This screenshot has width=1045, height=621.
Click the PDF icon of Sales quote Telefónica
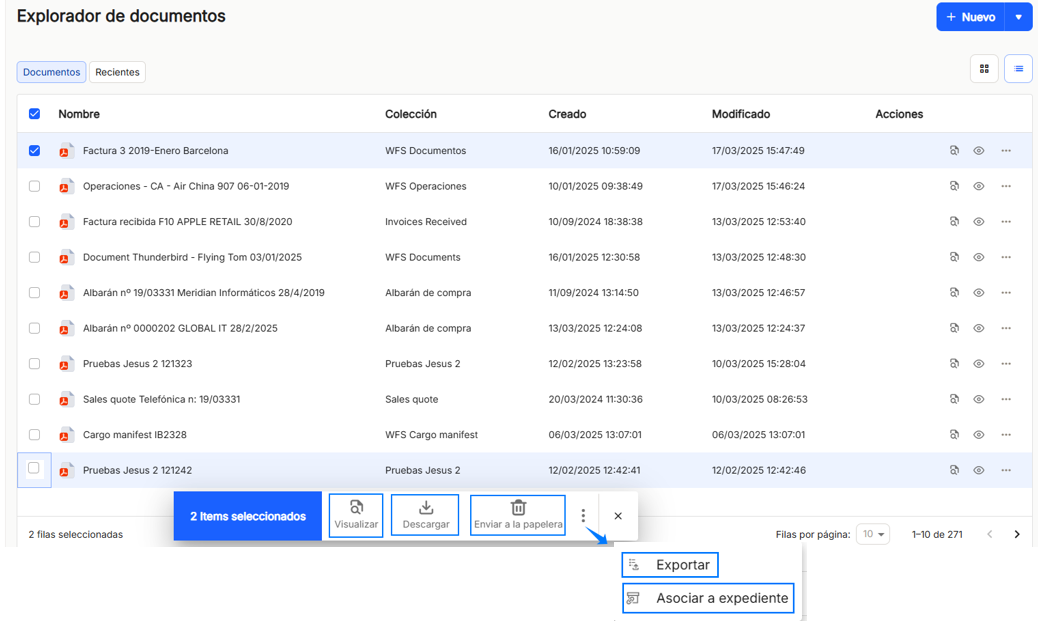pyautogui.click(x=65, y=400)
